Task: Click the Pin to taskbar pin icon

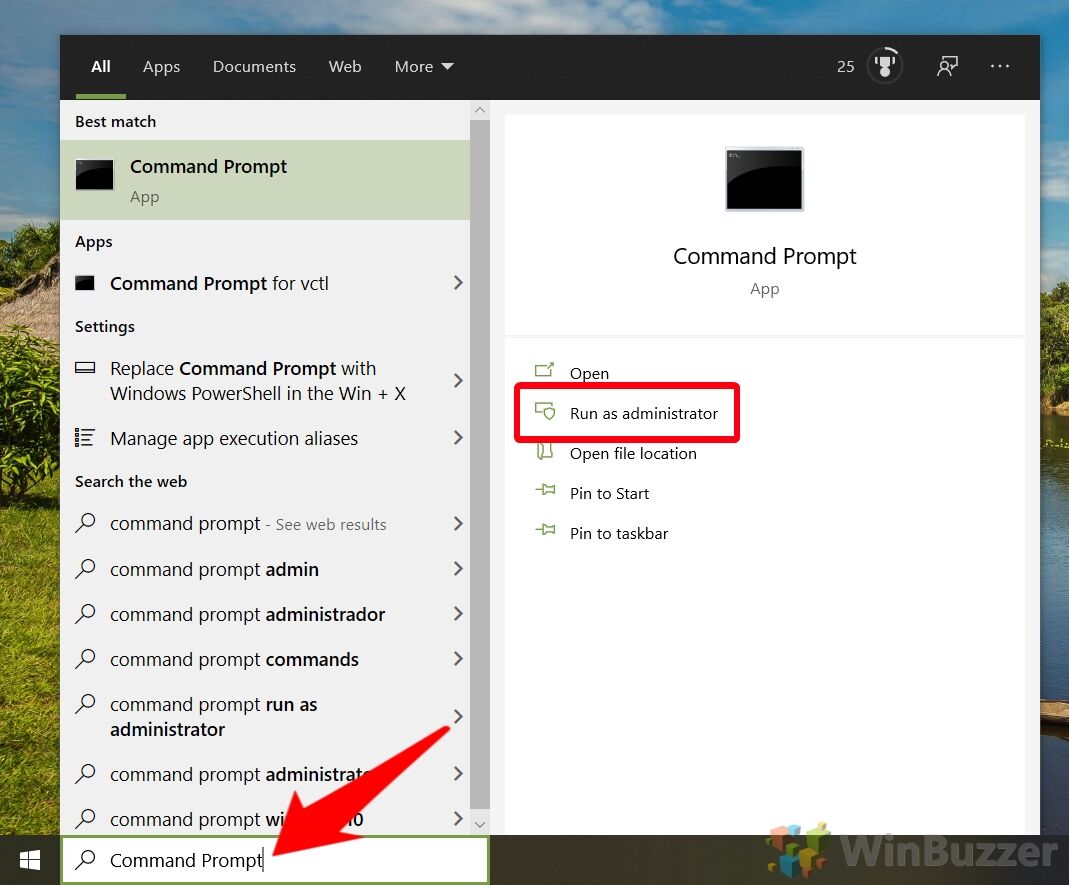Action: 545,530
